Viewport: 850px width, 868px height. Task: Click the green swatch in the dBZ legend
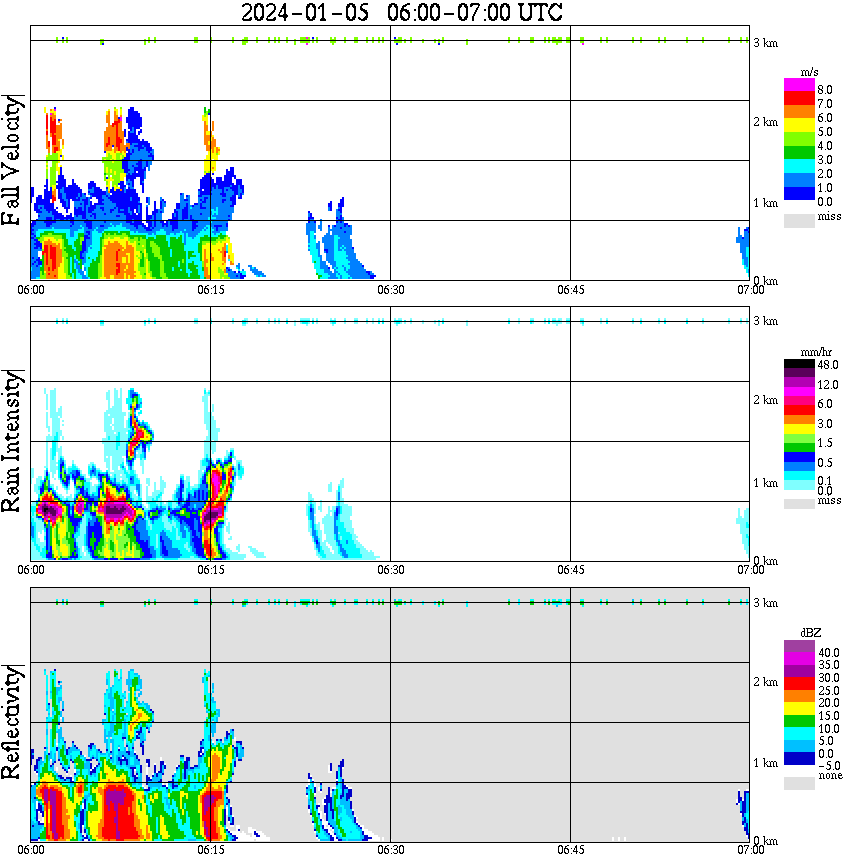[799, 721]
